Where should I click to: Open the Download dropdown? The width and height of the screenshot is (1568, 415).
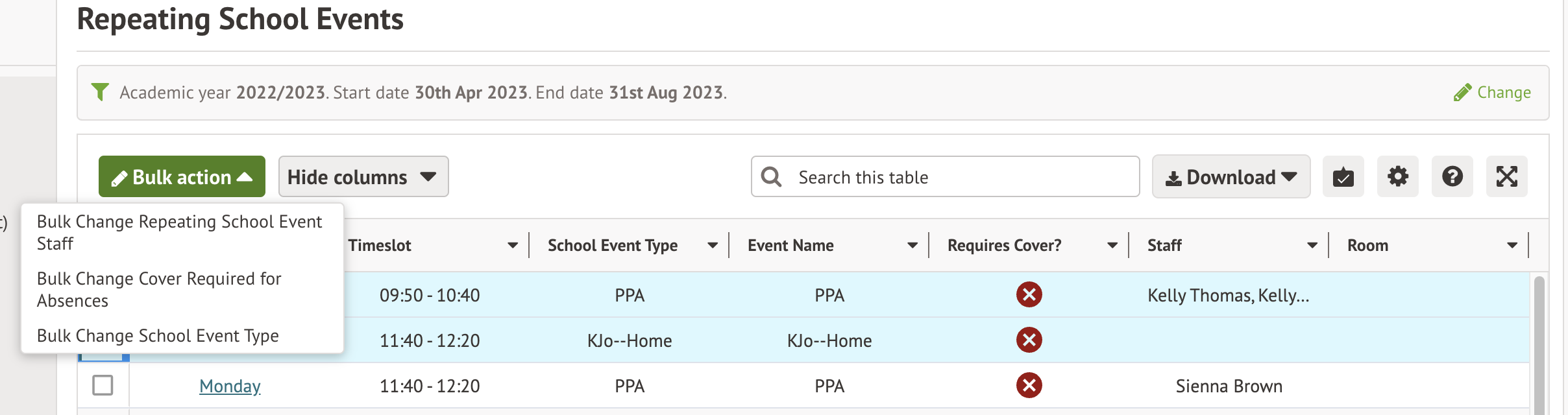point(1231,176)
